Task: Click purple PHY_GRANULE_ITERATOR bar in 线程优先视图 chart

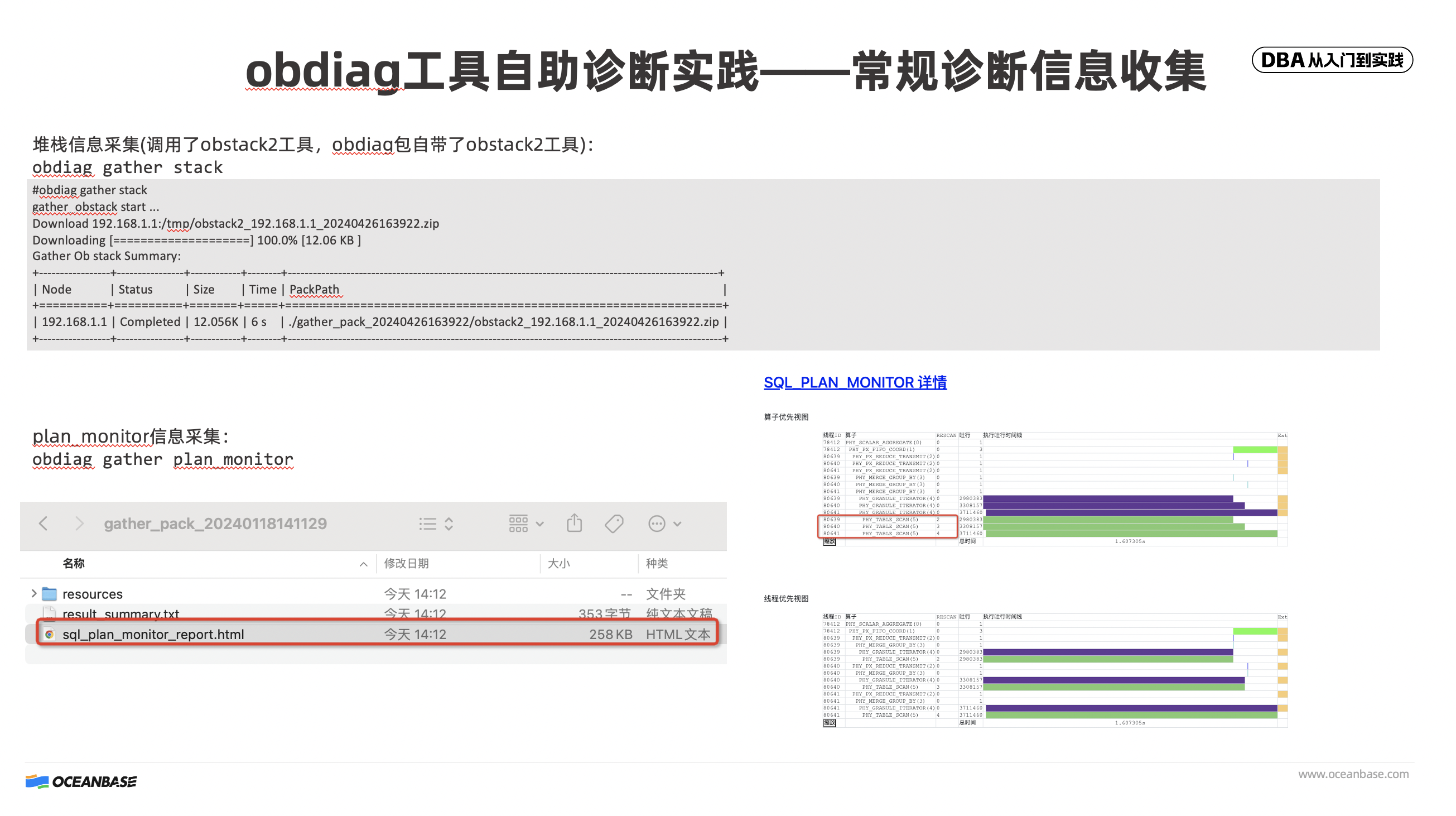Action: point(1108,652)
